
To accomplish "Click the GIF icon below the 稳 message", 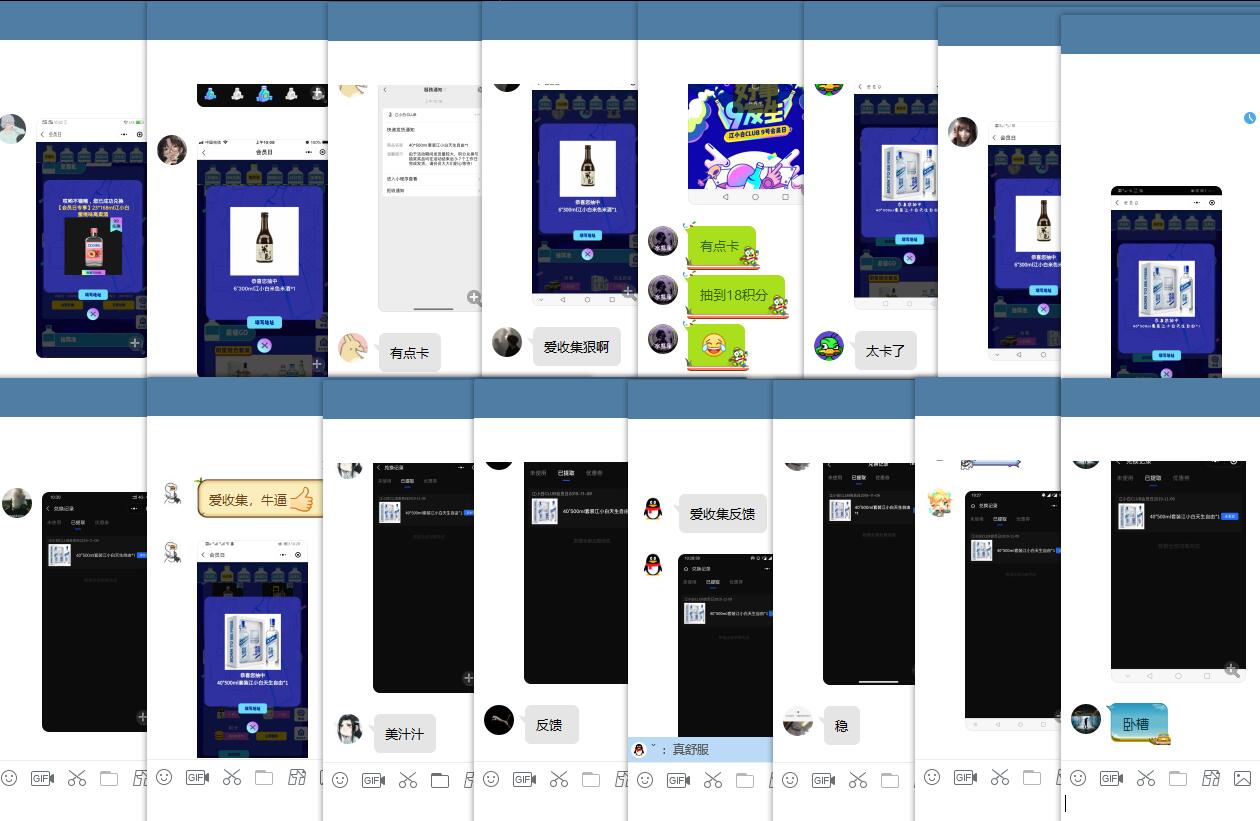I will (x=823, y=780).
